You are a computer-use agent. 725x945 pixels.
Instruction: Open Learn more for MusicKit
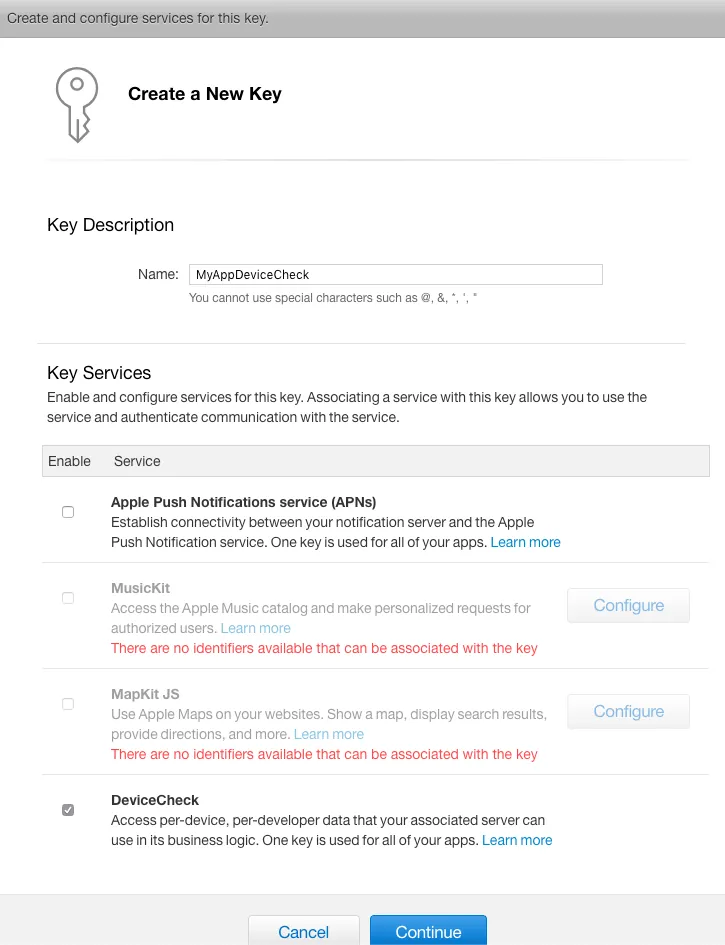click(255, 628)
